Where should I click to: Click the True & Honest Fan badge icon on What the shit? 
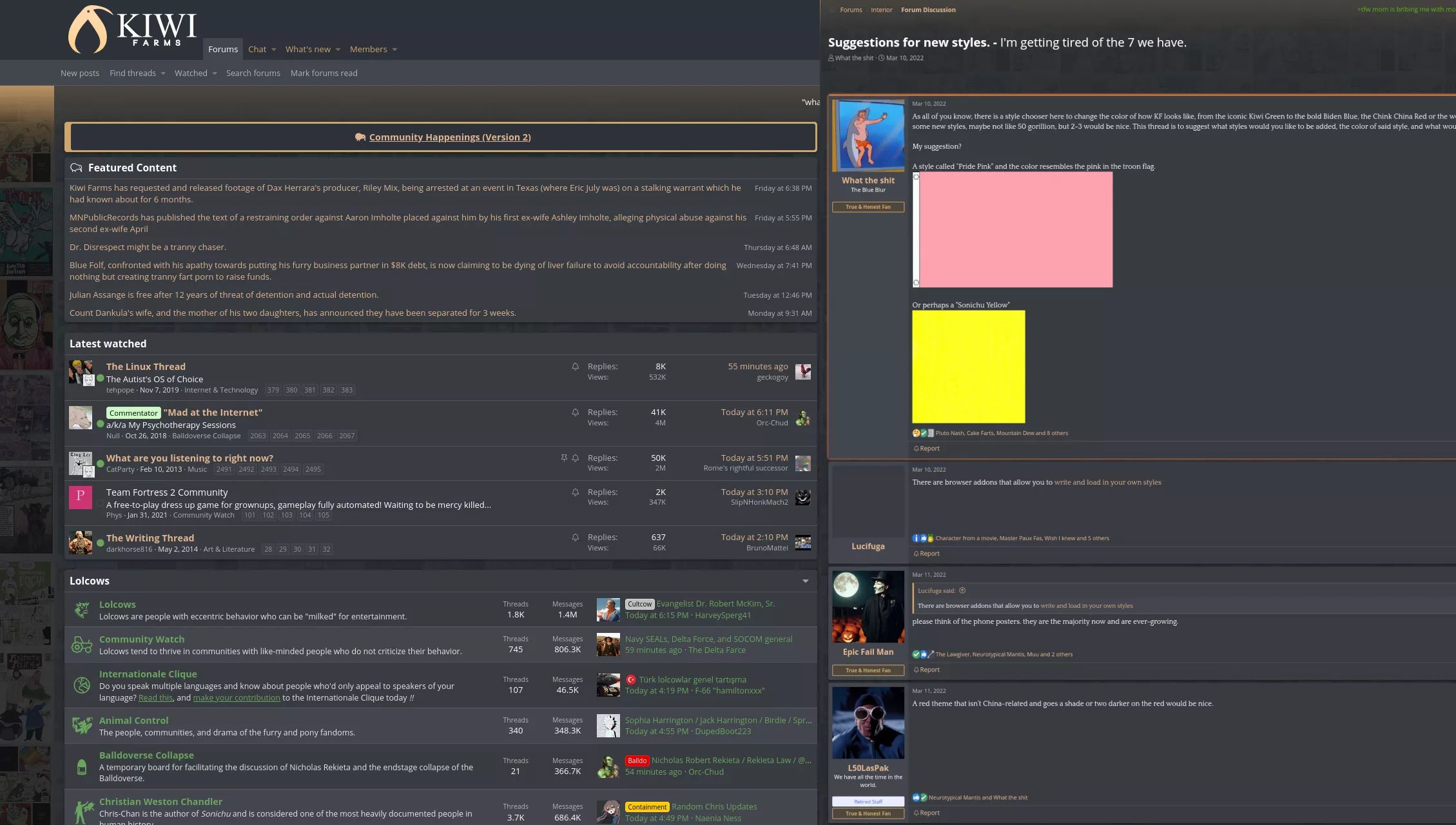pyautogui.click(x=867, y=206)
